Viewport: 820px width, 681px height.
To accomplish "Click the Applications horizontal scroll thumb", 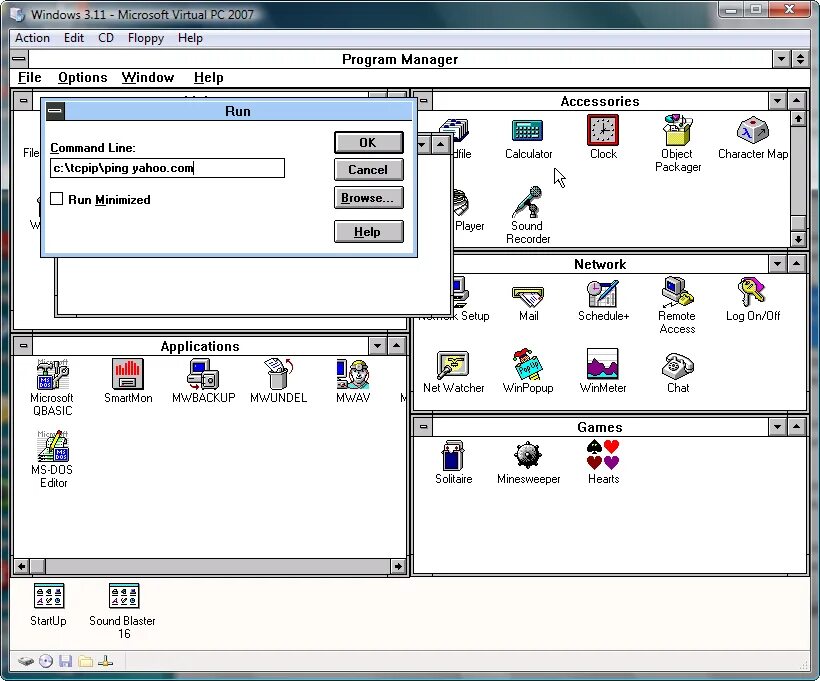I will (x=38, y=566).
